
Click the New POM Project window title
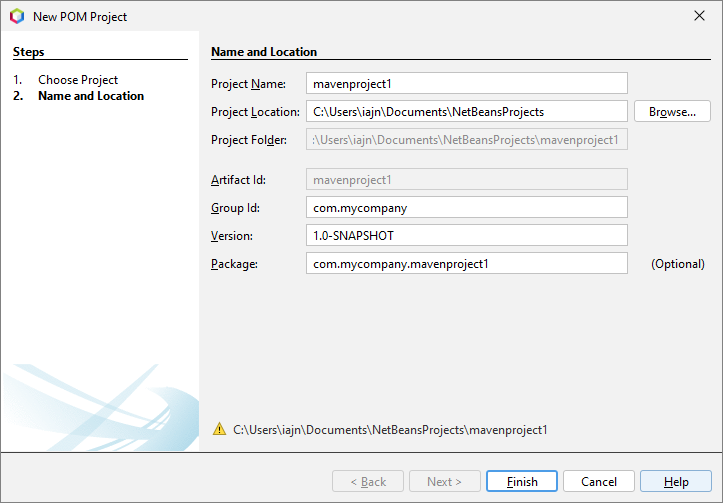pyautogui.click(x=80, y=17)
